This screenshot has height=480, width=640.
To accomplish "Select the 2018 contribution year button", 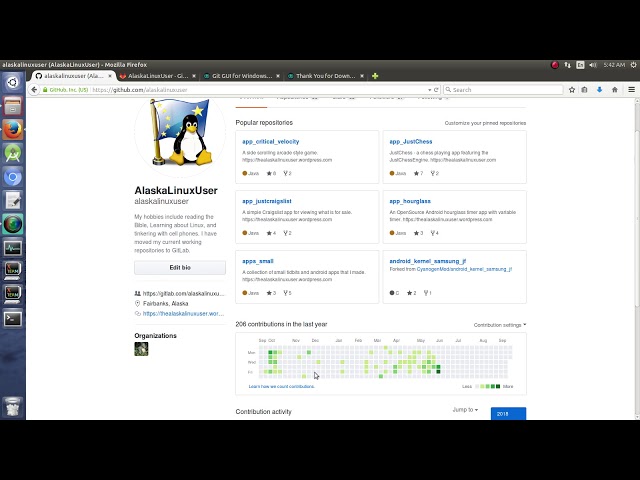I will pyautogui.click(x=508, y=413).
